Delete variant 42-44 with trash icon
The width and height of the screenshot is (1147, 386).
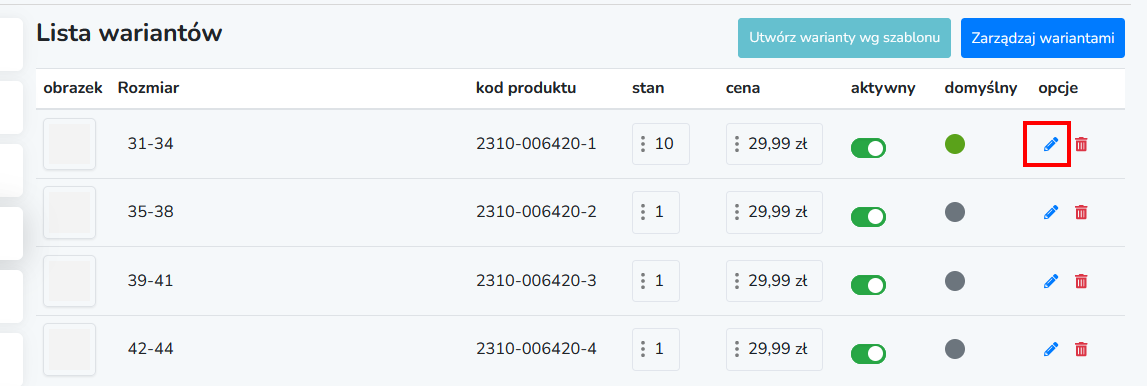pos(1081,349)
